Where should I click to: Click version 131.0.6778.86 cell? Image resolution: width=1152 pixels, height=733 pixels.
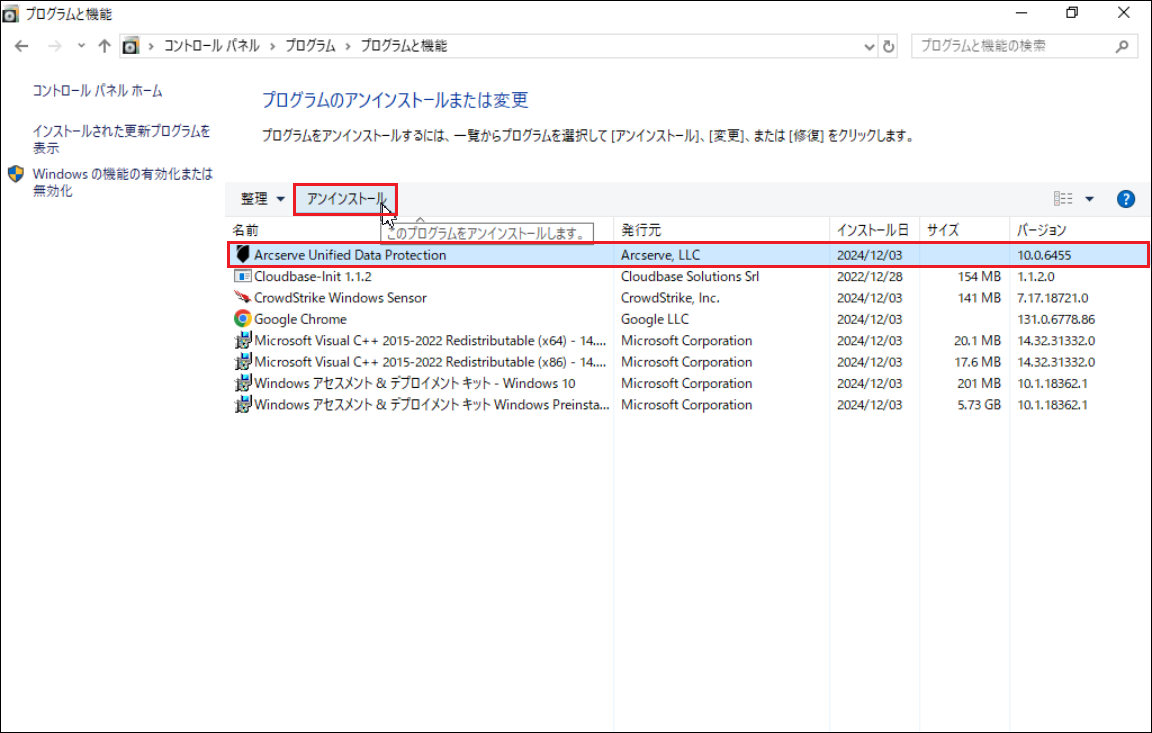[x=1056, y=319]
